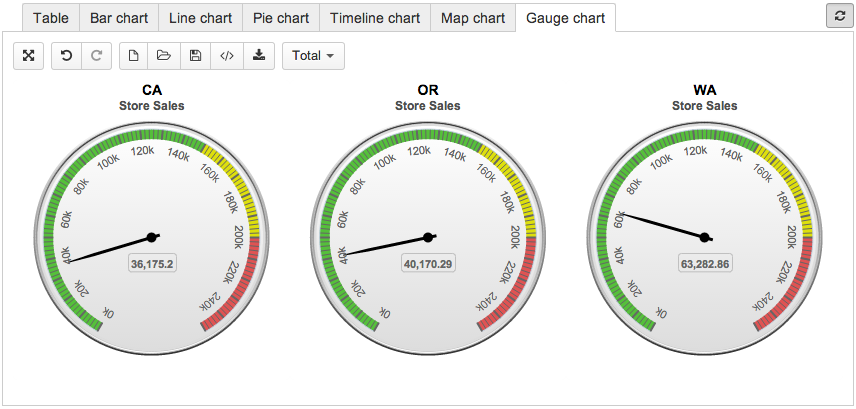View the Map chart tab
The height and width of the screenshot is (409, 856).
pos(472,18)
